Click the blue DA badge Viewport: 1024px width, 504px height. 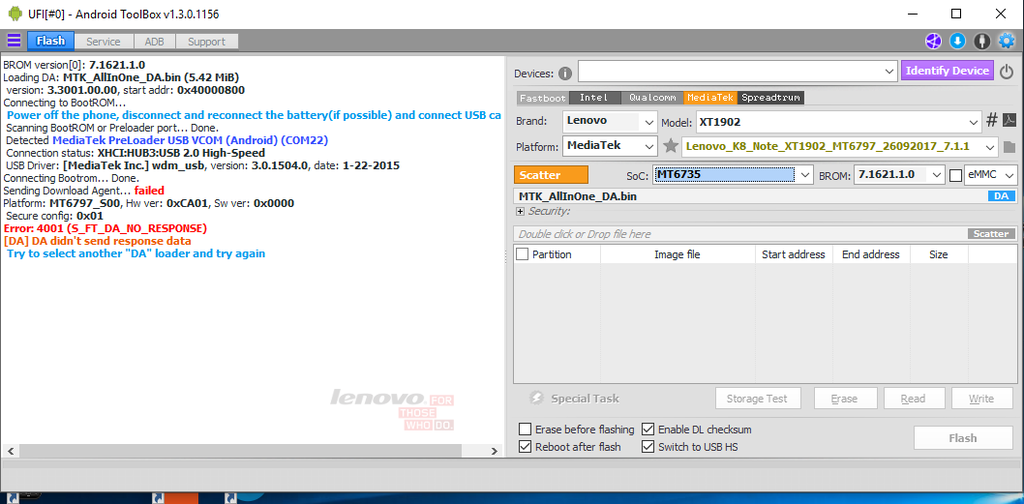click(1001, 196)
